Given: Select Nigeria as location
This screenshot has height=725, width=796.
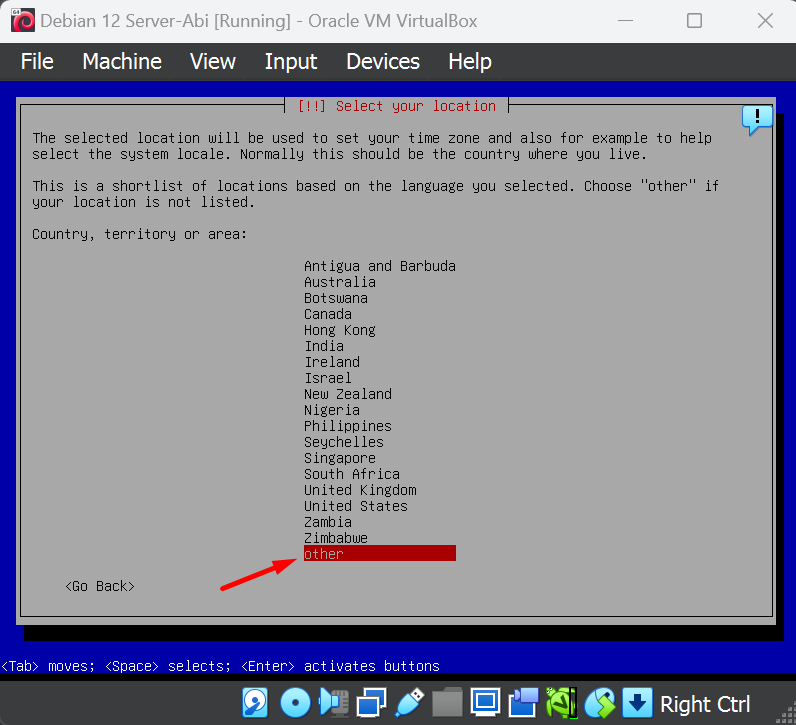Looking at the screenshot, I should click(380, 410).
